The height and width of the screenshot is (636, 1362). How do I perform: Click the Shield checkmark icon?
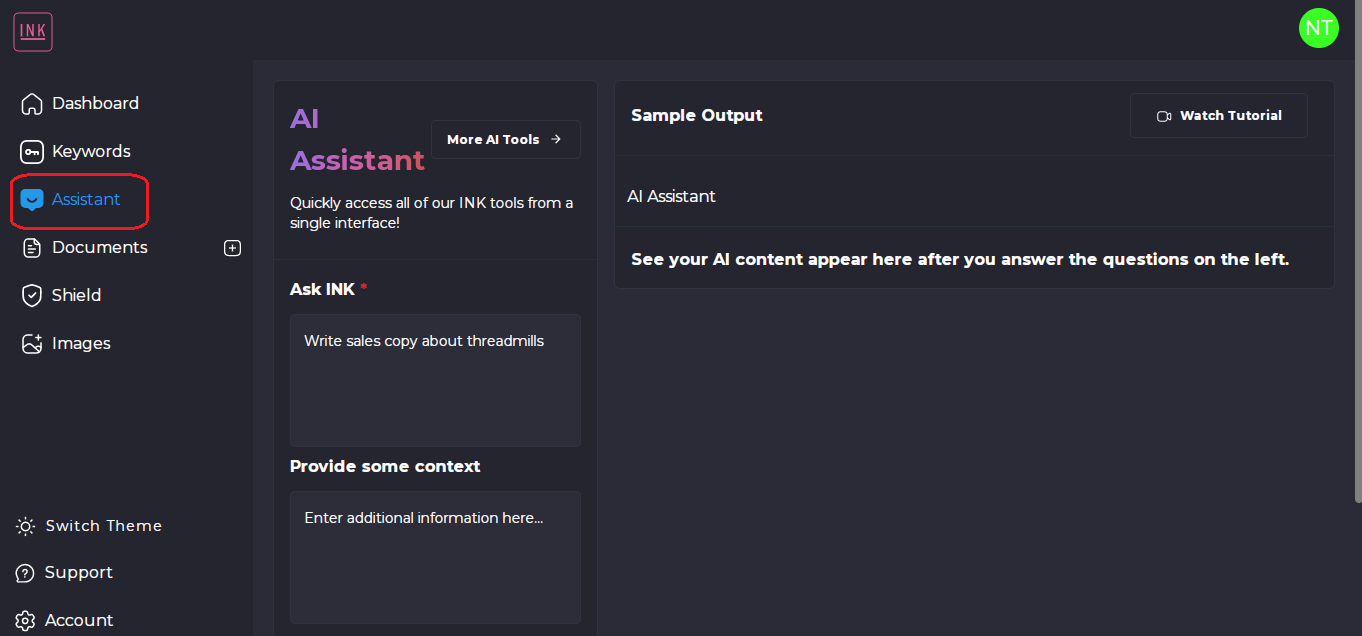[x=32, y=295]
